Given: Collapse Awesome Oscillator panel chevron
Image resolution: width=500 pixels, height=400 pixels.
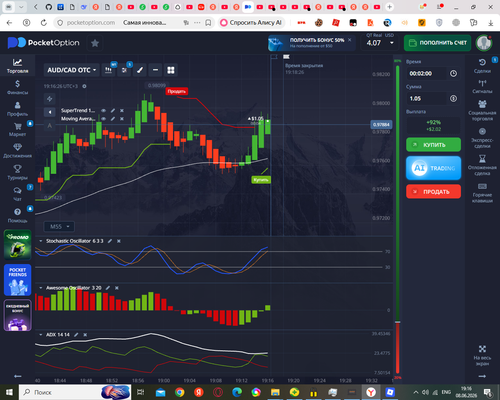Looking at the screenshot, I should coord(41,288).
